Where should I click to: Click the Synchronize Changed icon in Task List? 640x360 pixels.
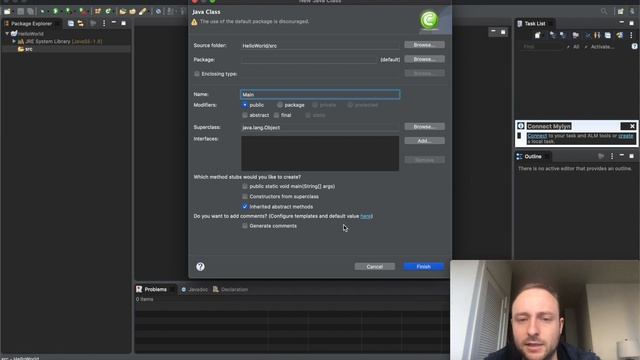(x=620, y=36)
